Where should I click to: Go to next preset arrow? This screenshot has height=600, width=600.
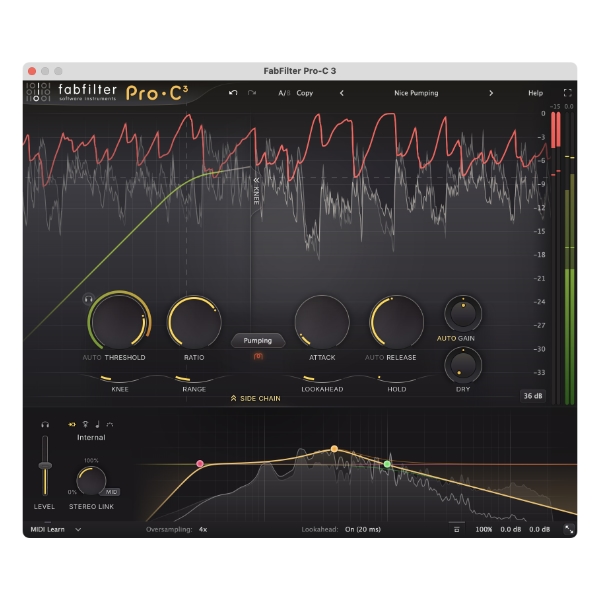[x=491, y=93]
